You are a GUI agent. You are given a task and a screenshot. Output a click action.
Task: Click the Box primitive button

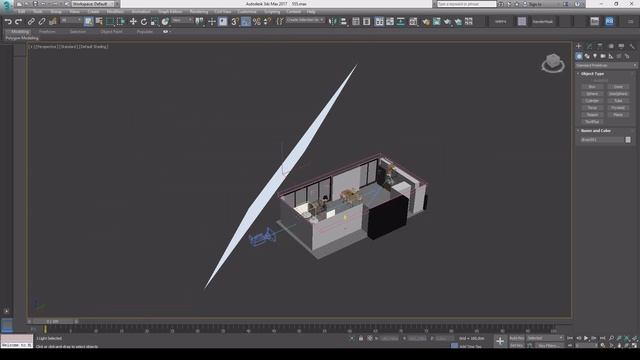[592, 87]
